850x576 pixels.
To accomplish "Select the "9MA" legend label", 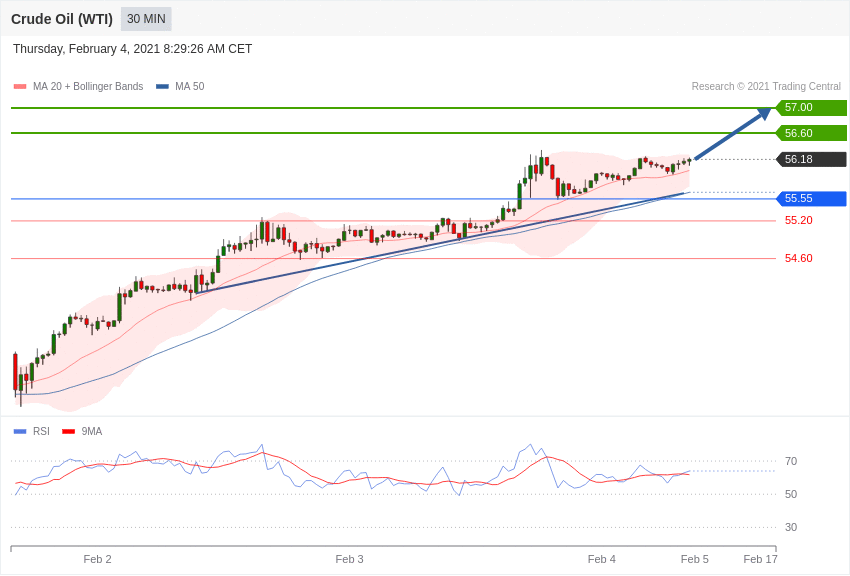I will (x=92, y=432).
